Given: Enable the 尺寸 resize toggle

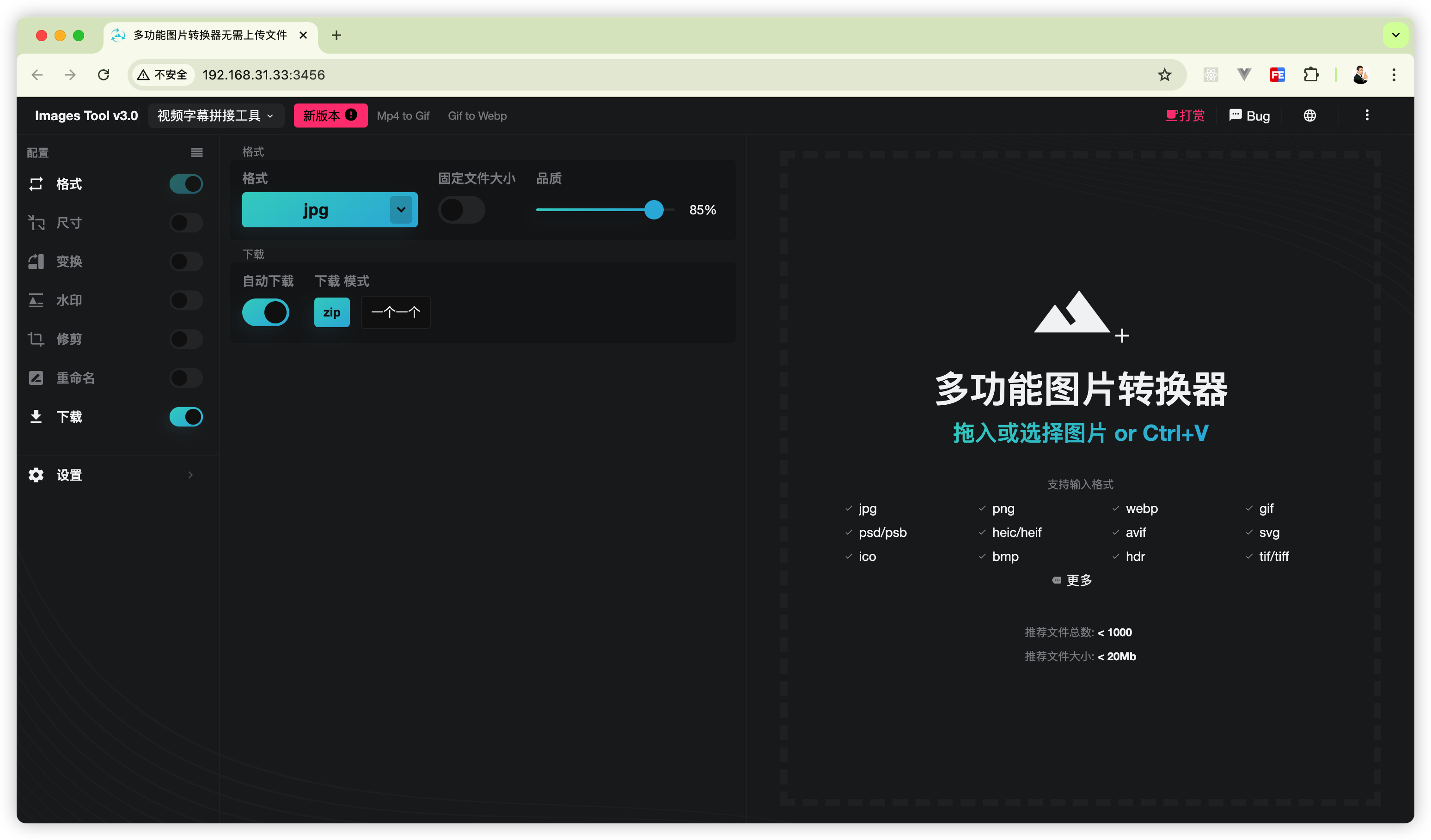Looking at the screenshot, I should coord(186,223).
